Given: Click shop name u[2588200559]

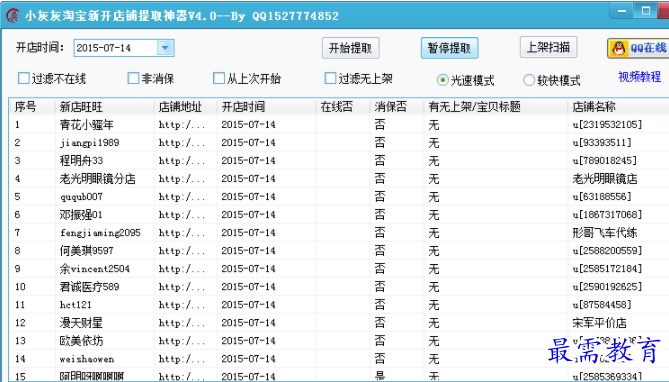Looking at the screenshot, I should [607, 251].
